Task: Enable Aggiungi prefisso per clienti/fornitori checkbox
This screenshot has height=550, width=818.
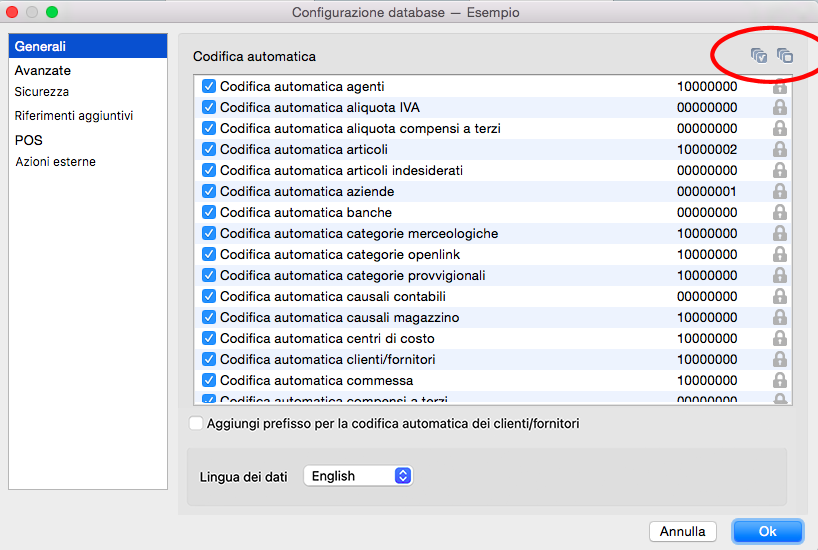Action: click(x=196, y=424)
